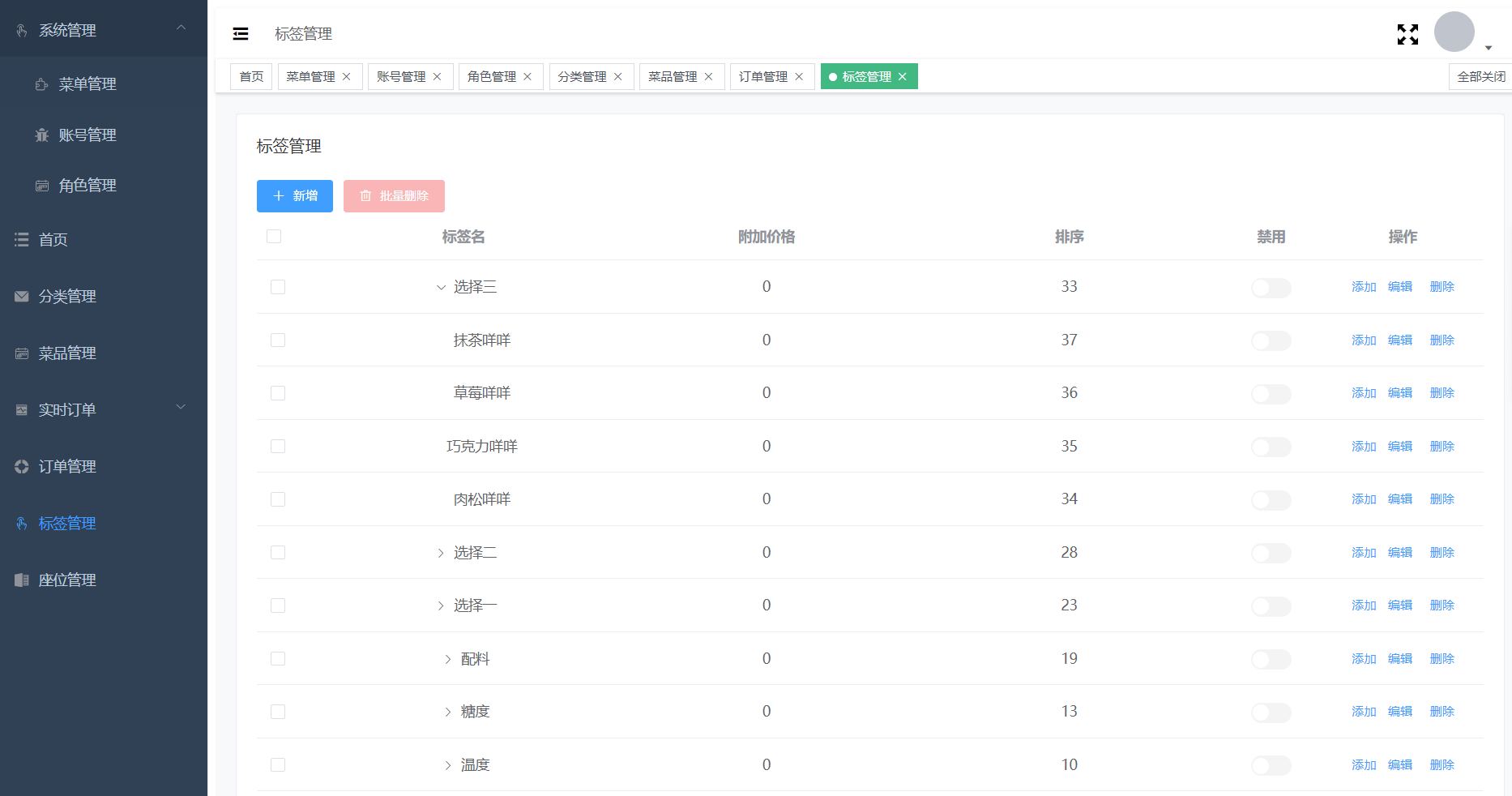Viewport: 1512px width, 796px height.
Task: Close the 菜单管理 tab
Action: [347, 76]
